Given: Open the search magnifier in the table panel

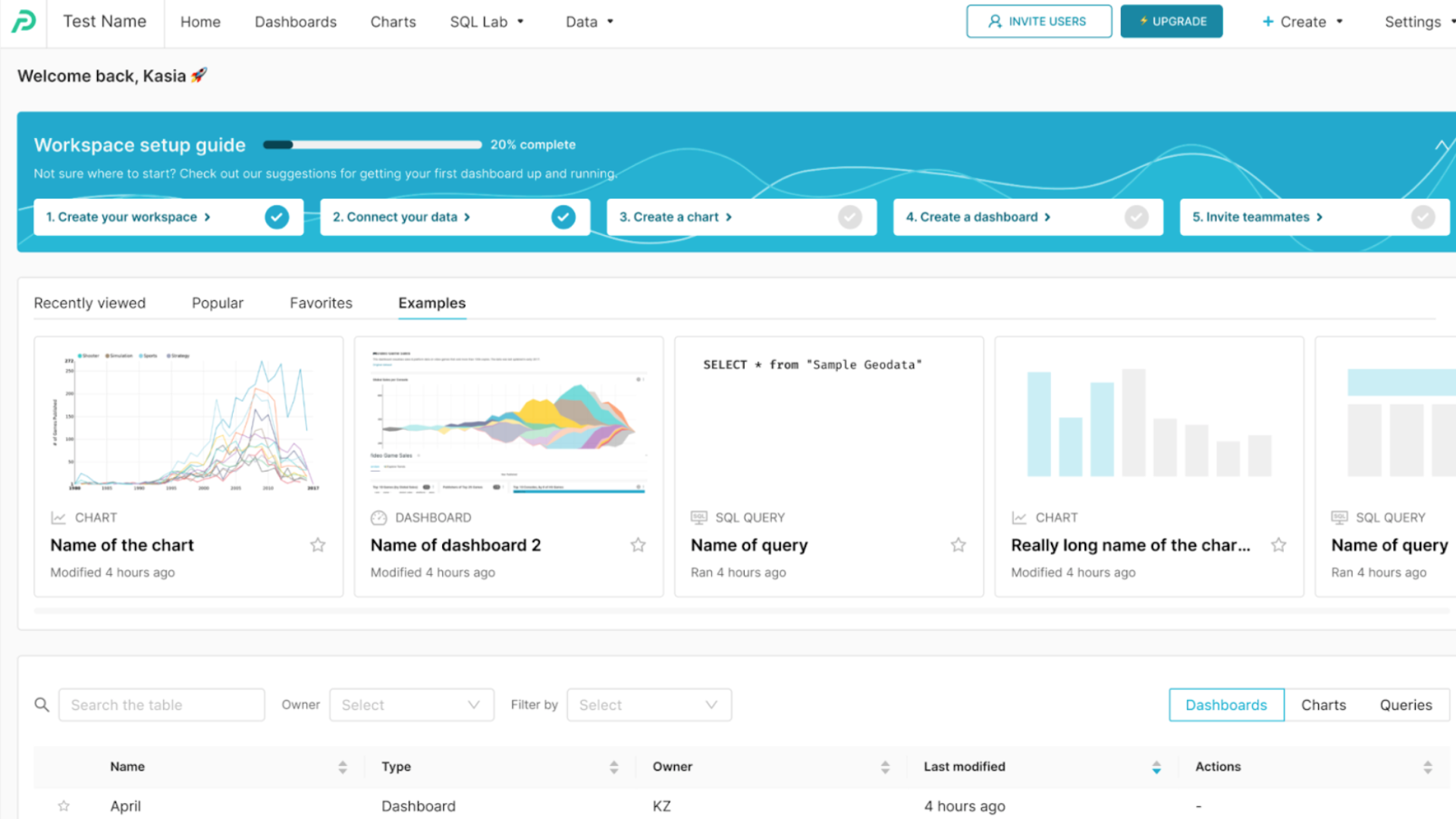Looking at the screenshot, I should point(42,704).
